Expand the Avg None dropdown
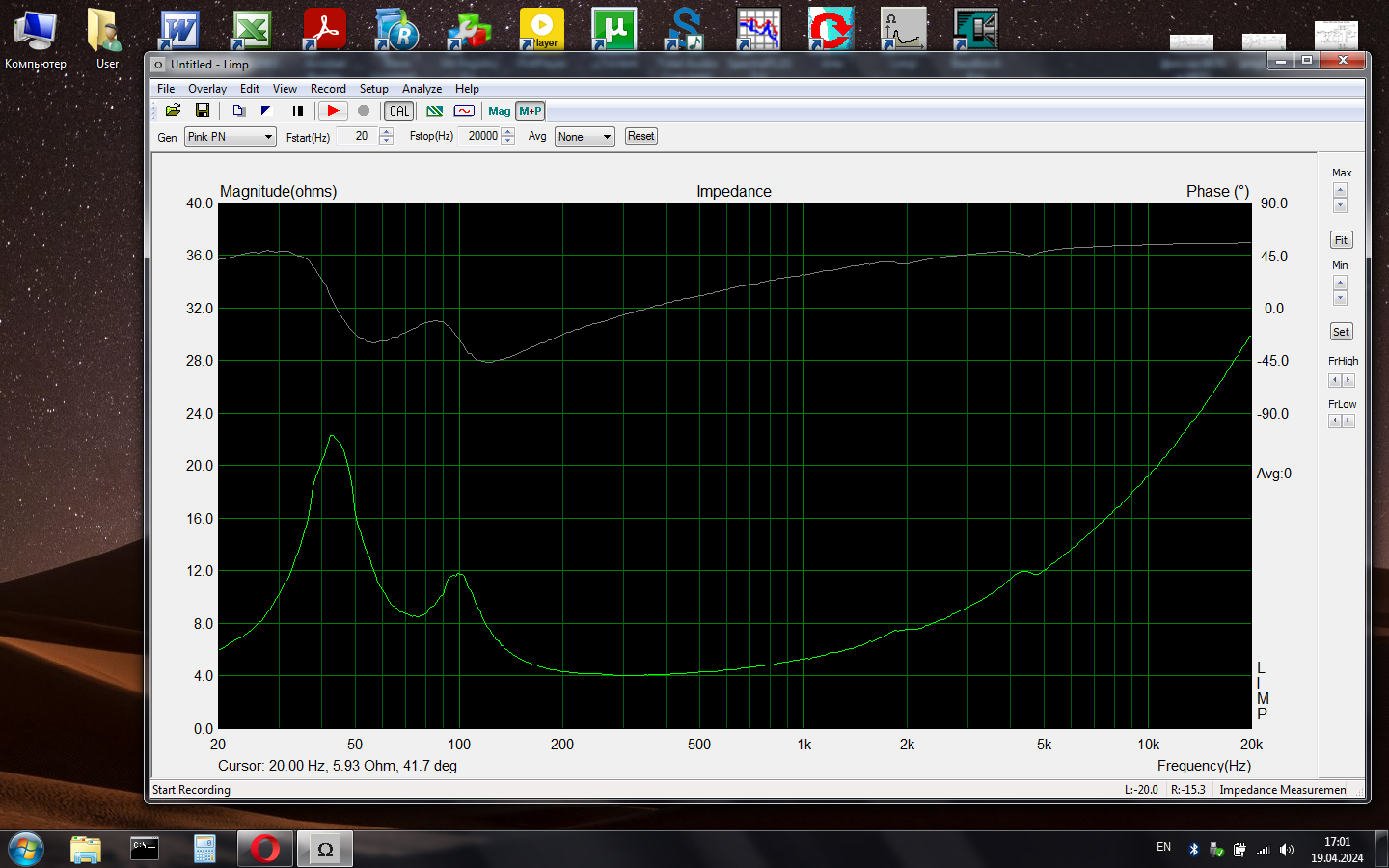The image size is (1389, 868). tap(585, 137)
